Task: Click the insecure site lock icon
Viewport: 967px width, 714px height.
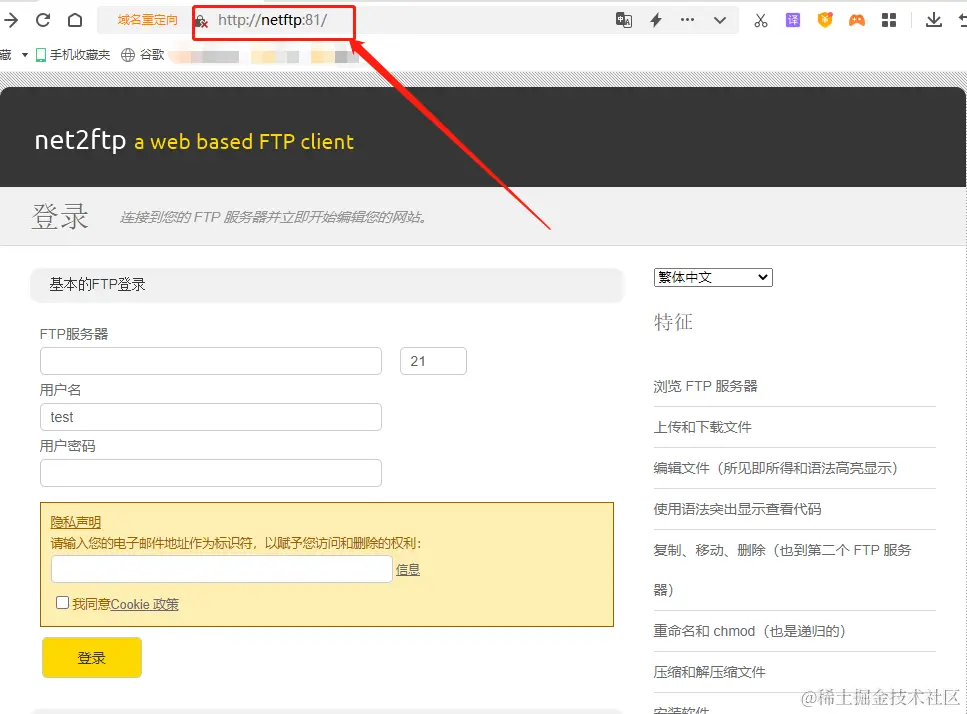Action: [202, 22]
